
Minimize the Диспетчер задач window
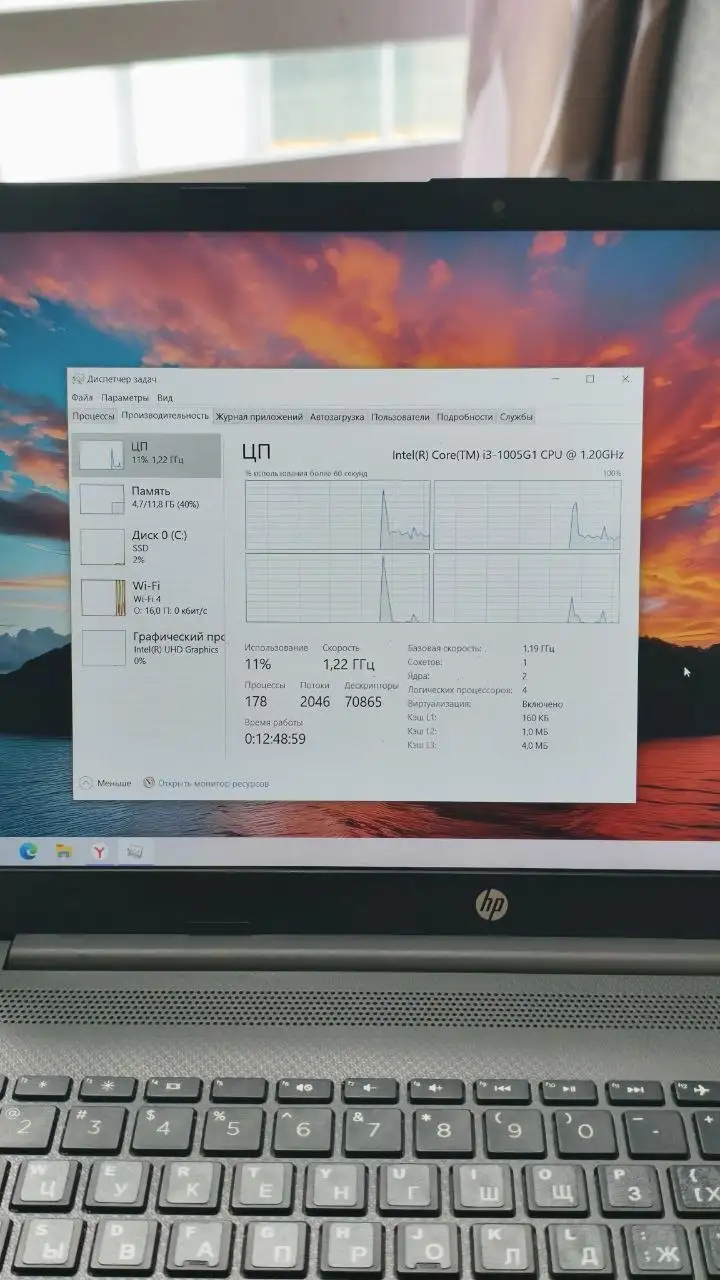coord(555,379)
